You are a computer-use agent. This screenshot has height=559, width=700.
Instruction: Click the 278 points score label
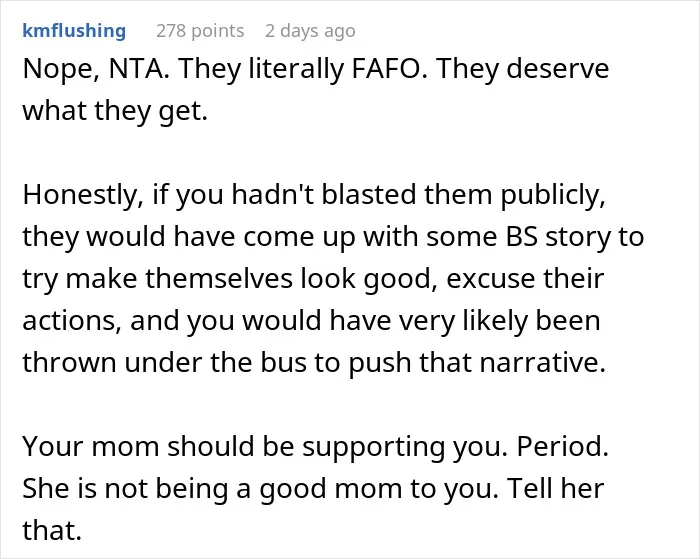pos(200,31)
